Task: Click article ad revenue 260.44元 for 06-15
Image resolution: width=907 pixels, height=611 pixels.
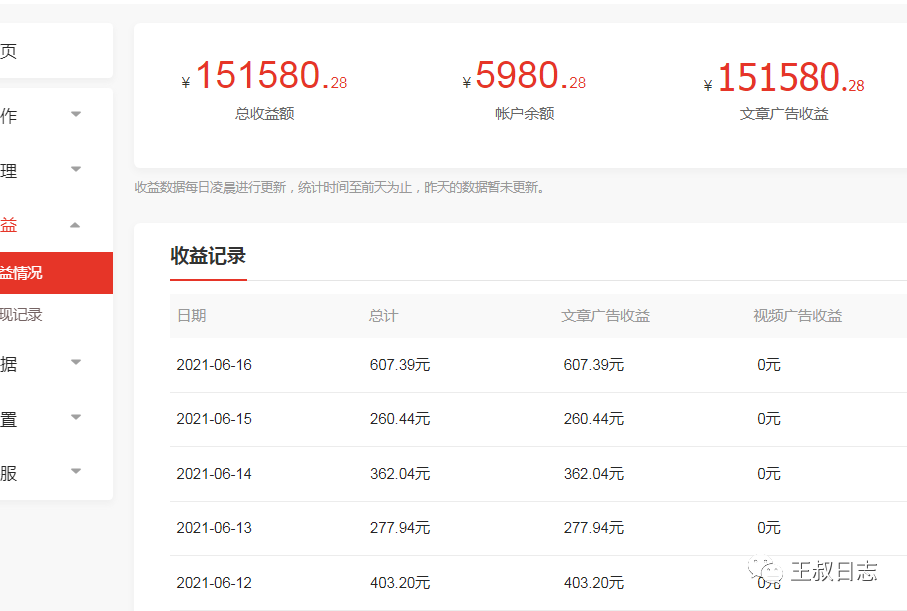Action: point(593,419)
